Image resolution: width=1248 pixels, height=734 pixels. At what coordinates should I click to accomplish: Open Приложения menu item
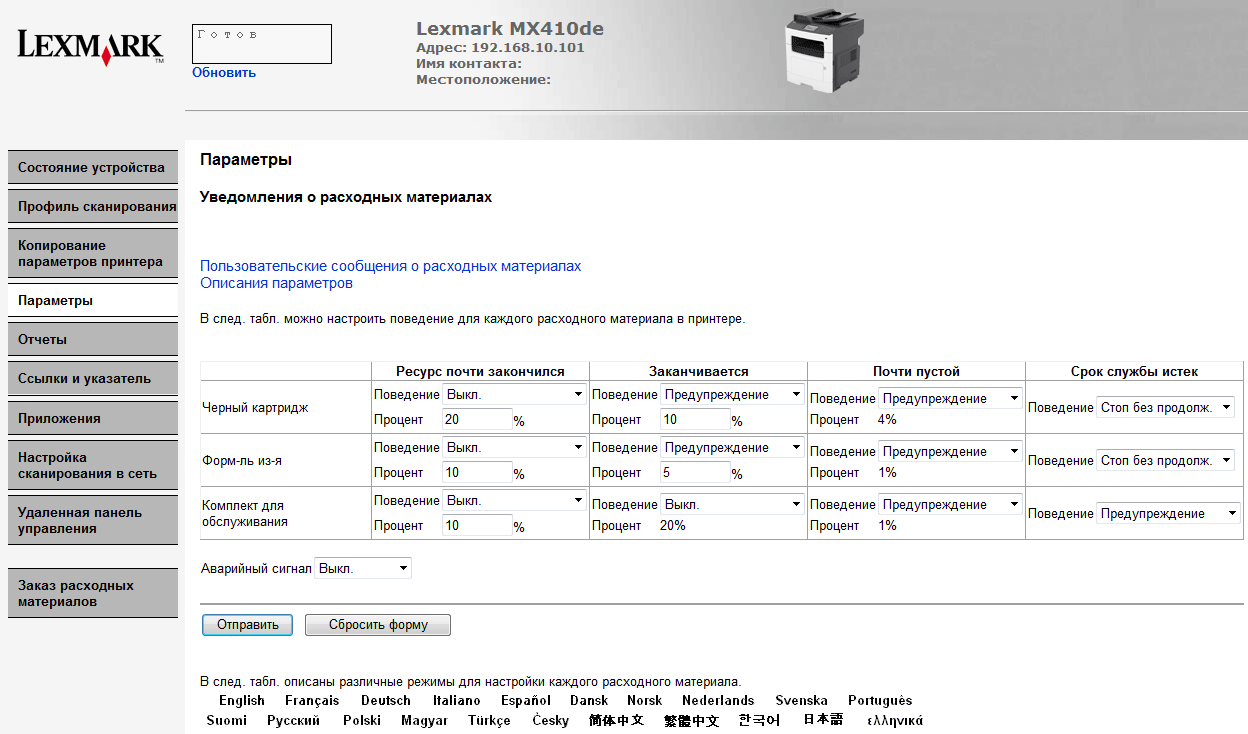click(93, 418)
